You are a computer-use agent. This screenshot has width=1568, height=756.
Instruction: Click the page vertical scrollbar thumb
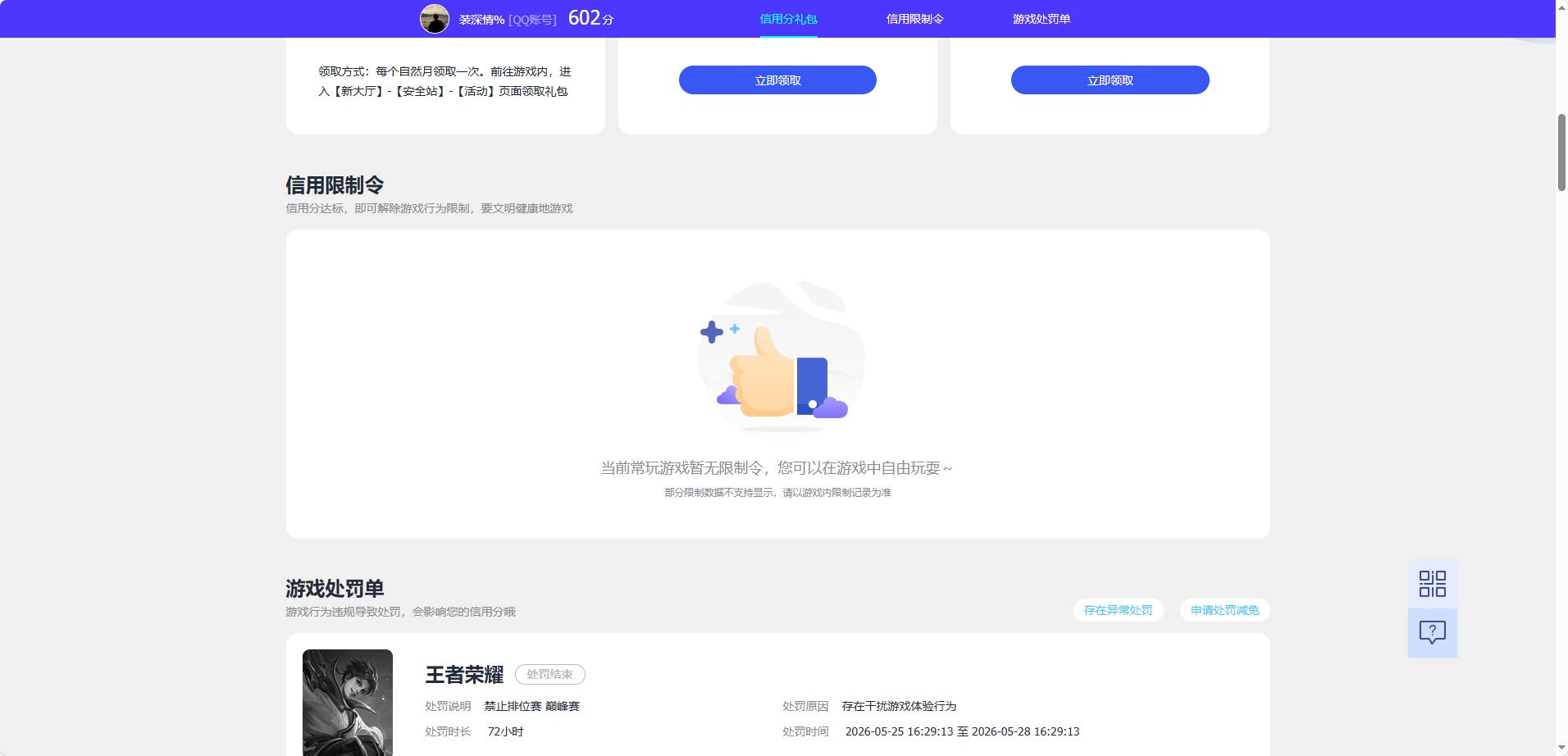(1561, 153)
